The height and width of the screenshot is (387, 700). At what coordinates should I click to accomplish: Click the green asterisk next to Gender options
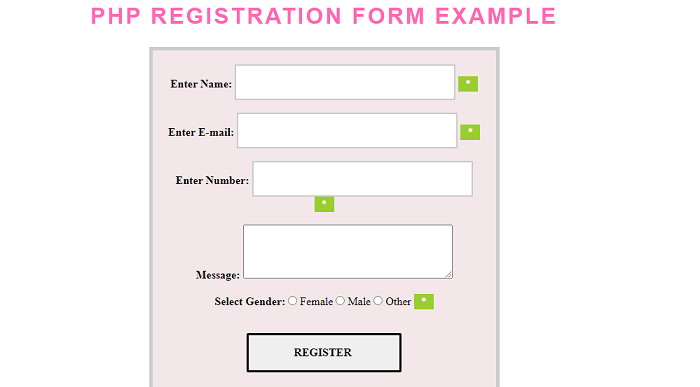point(424,301)
